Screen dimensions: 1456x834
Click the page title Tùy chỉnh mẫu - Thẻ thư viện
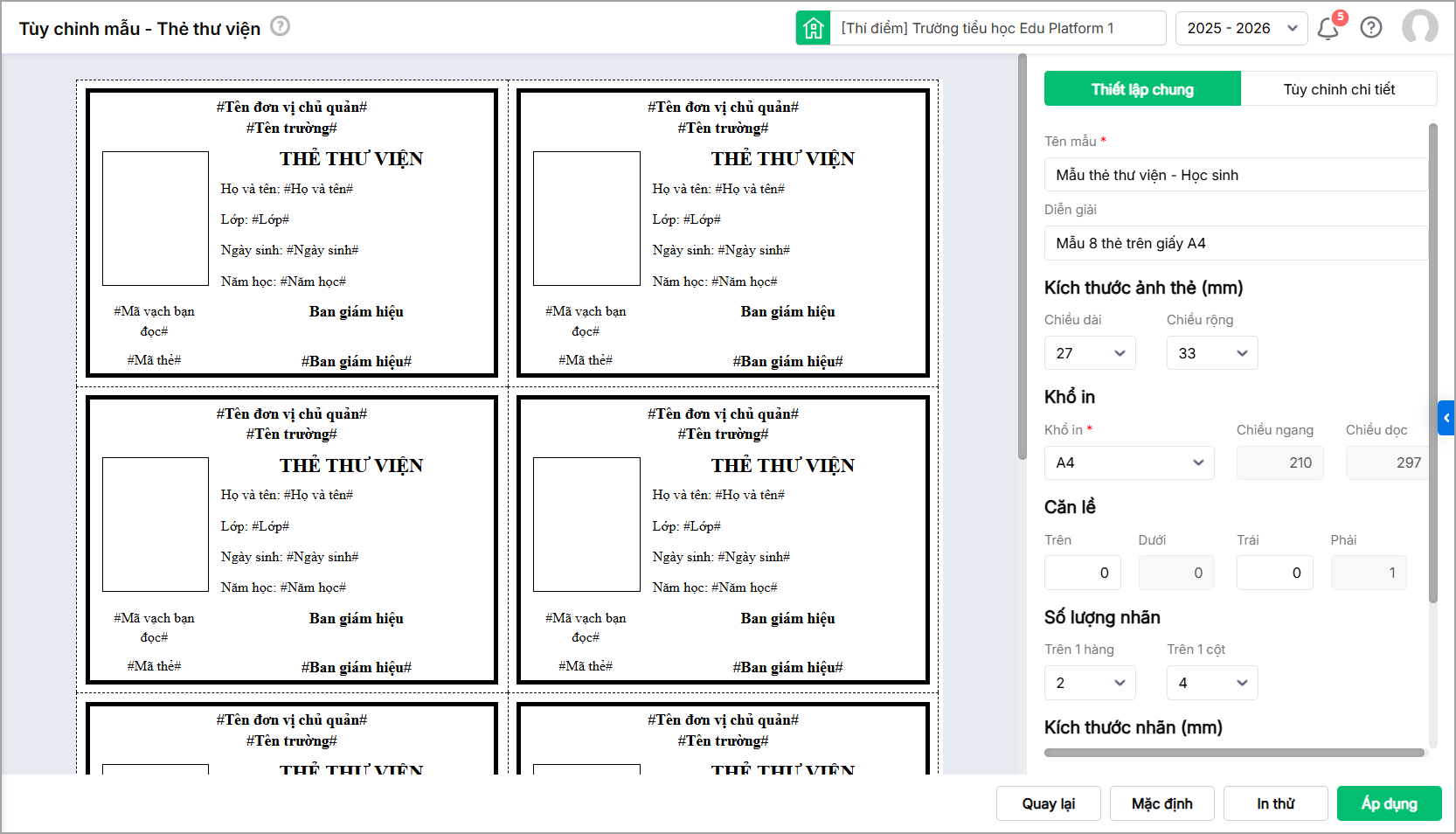click(x=140, y=29)
